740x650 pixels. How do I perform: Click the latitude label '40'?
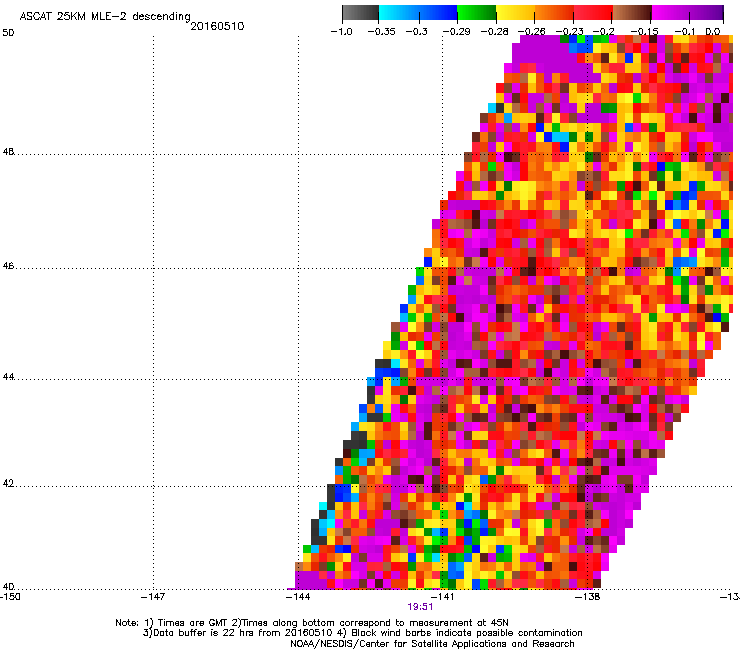pos(8,587)
